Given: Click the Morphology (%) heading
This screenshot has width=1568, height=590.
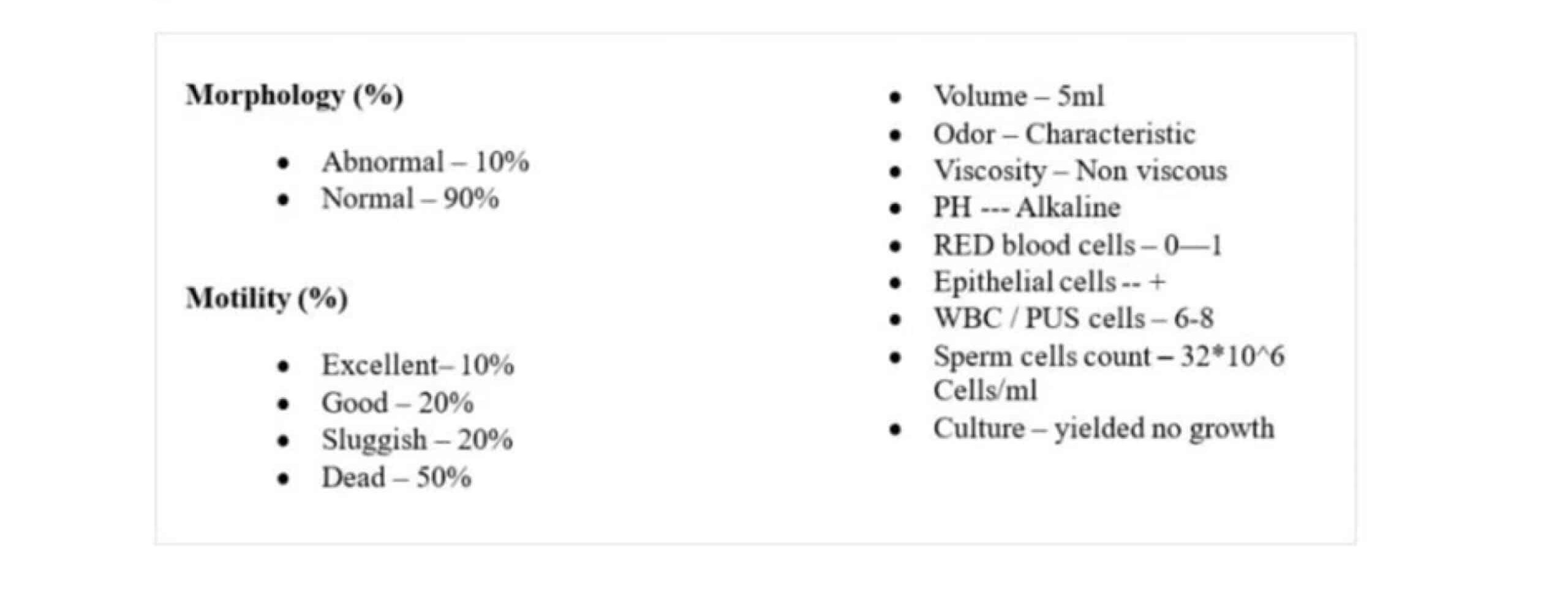Looking at the screenshot, I should [295, 95].
